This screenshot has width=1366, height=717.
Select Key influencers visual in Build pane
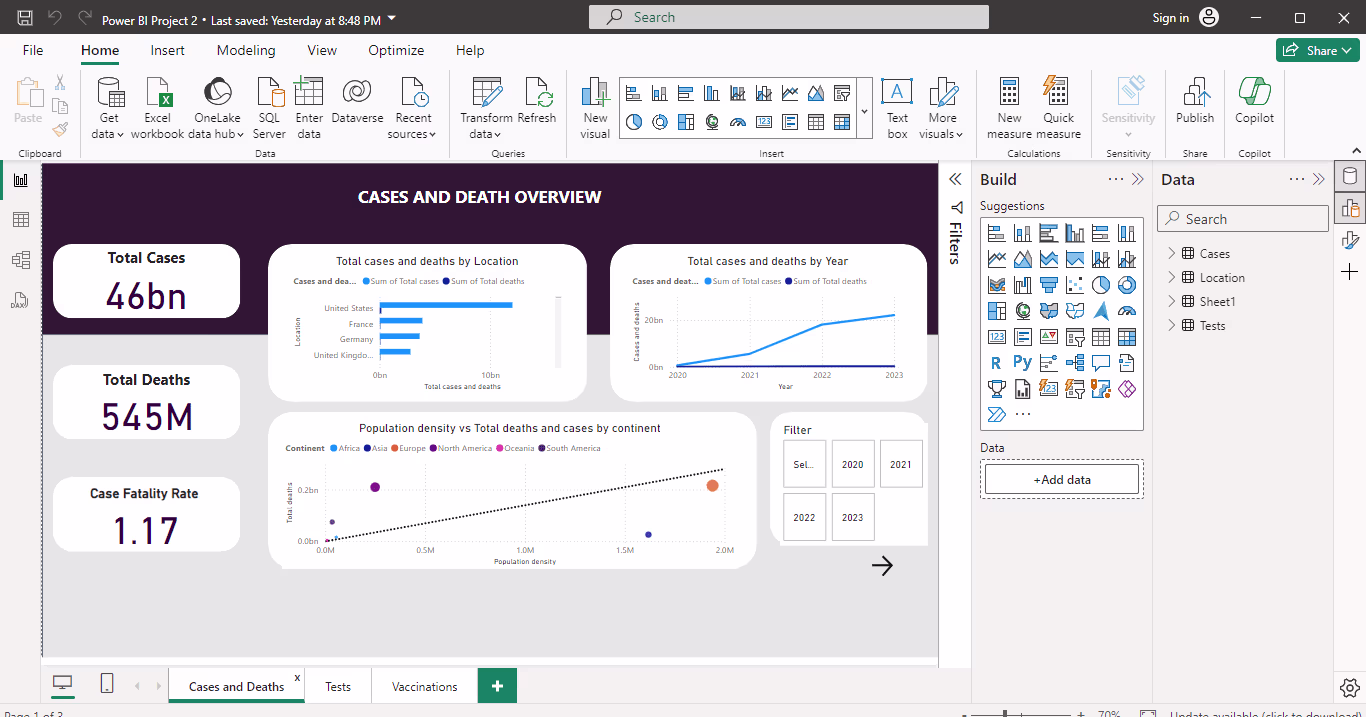[x=1049, y=363]
